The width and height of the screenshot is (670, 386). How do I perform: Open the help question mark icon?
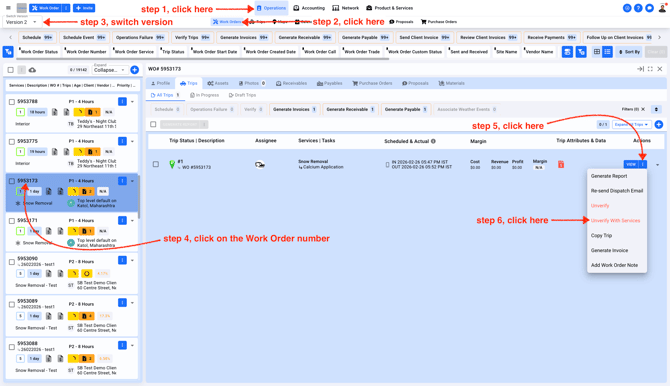pyautogui.click(x=638, y=8)
